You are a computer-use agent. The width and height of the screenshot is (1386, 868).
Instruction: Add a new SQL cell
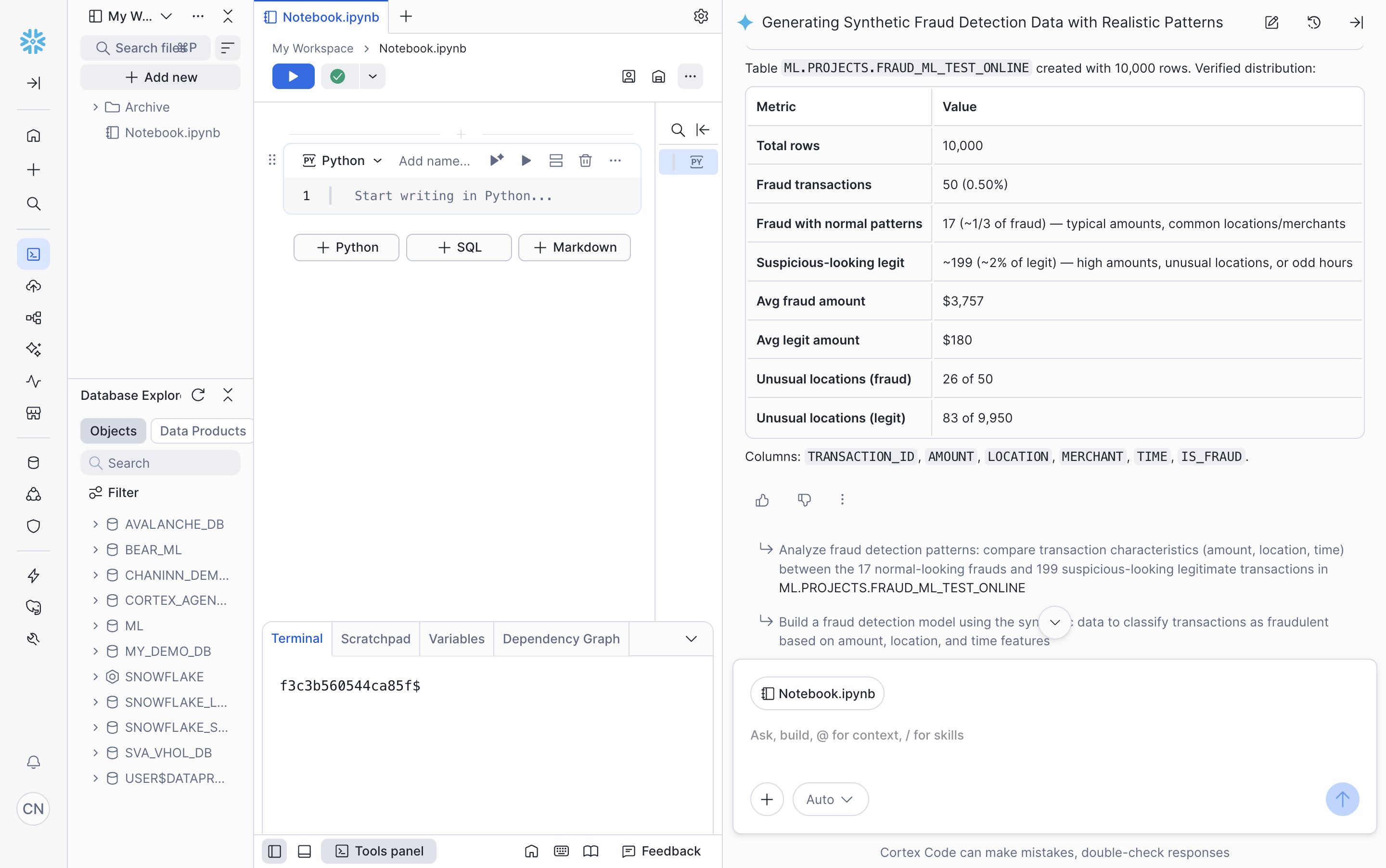click(x=459, y=247)
